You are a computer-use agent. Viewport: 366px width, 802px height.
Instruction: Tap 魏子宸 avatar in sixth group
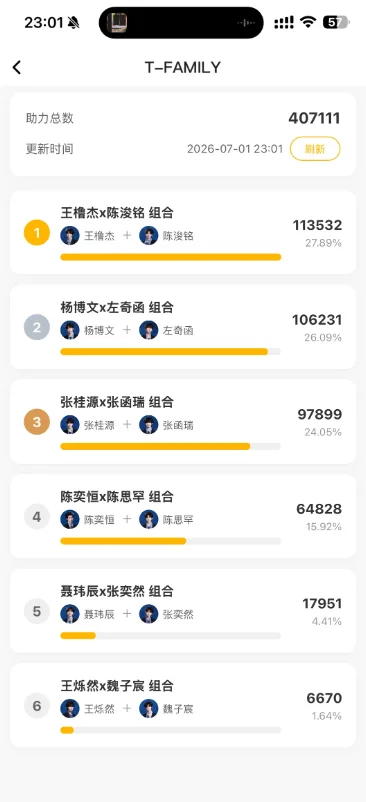tap(149, 709)
